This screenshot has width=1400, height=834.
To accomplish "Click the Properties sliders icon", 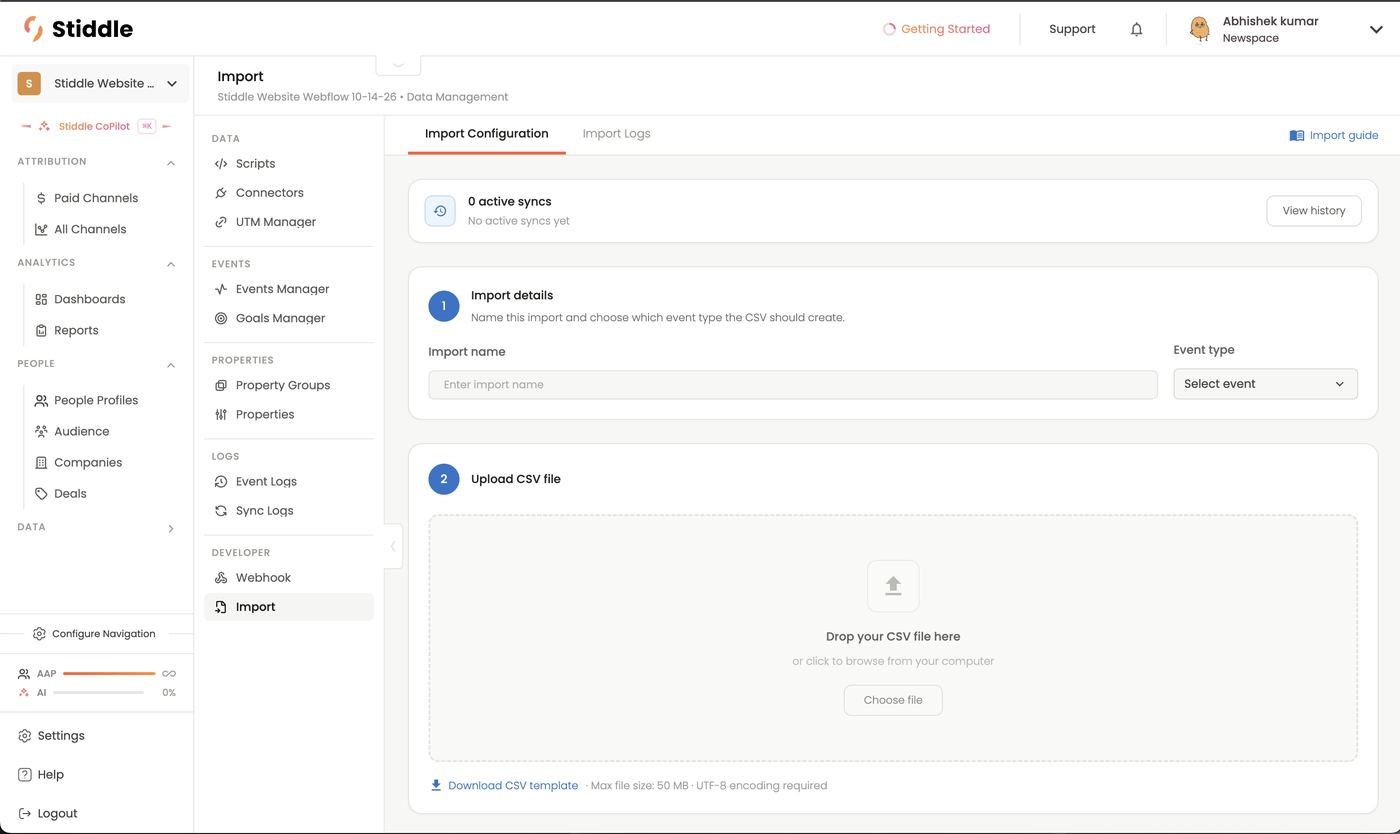I will coord(221,414).
